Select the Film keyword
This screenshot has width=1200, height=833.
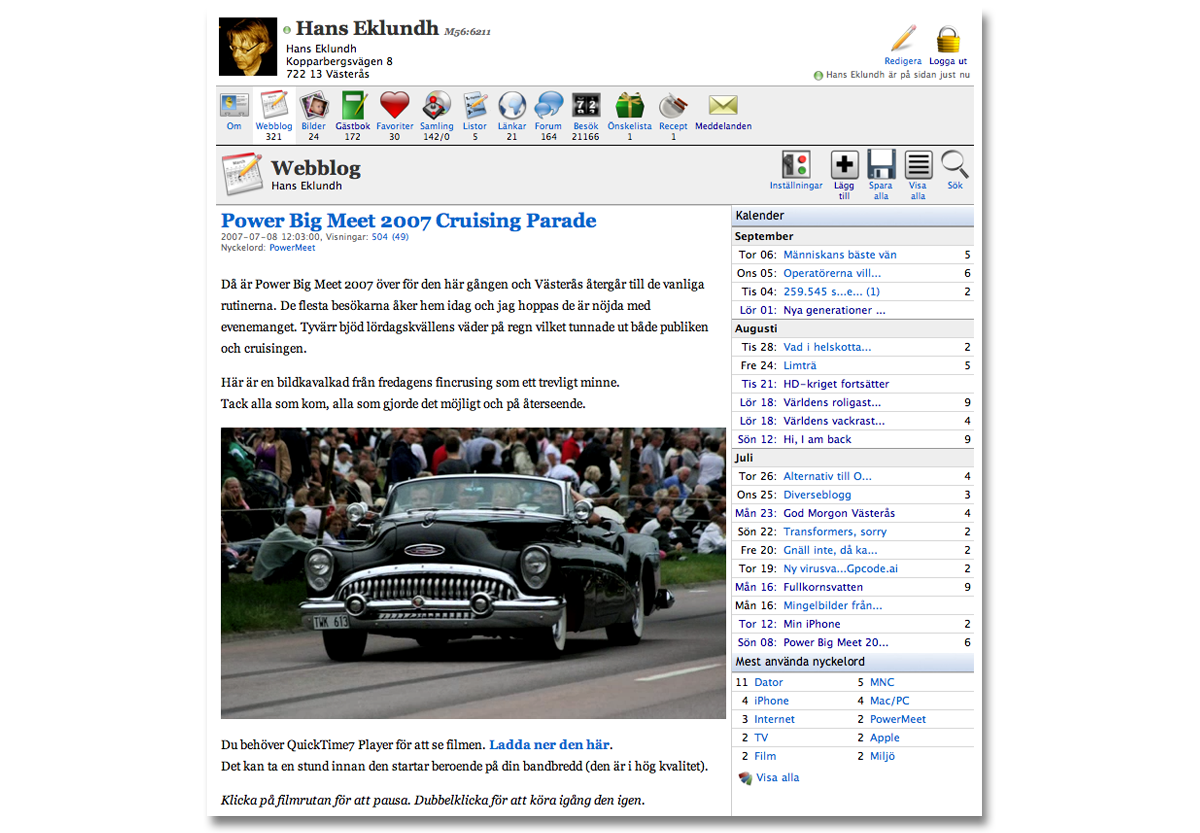pos(765,756)
